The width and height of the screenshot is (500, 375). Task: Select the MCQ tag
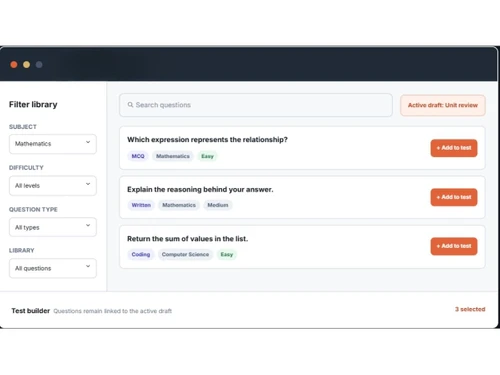point(138,156)
